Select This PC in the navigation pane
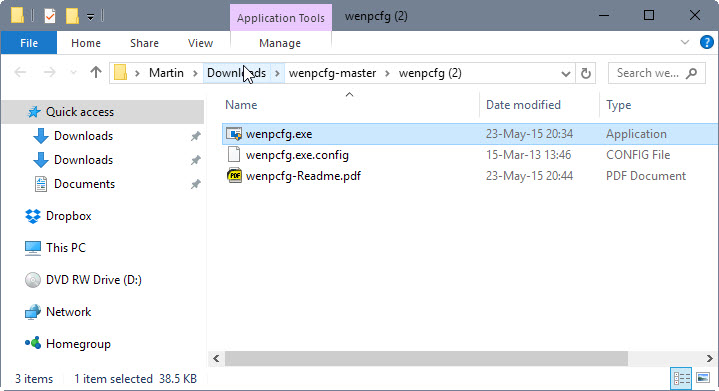The image size is (719, 391). [x=66, y=248]
